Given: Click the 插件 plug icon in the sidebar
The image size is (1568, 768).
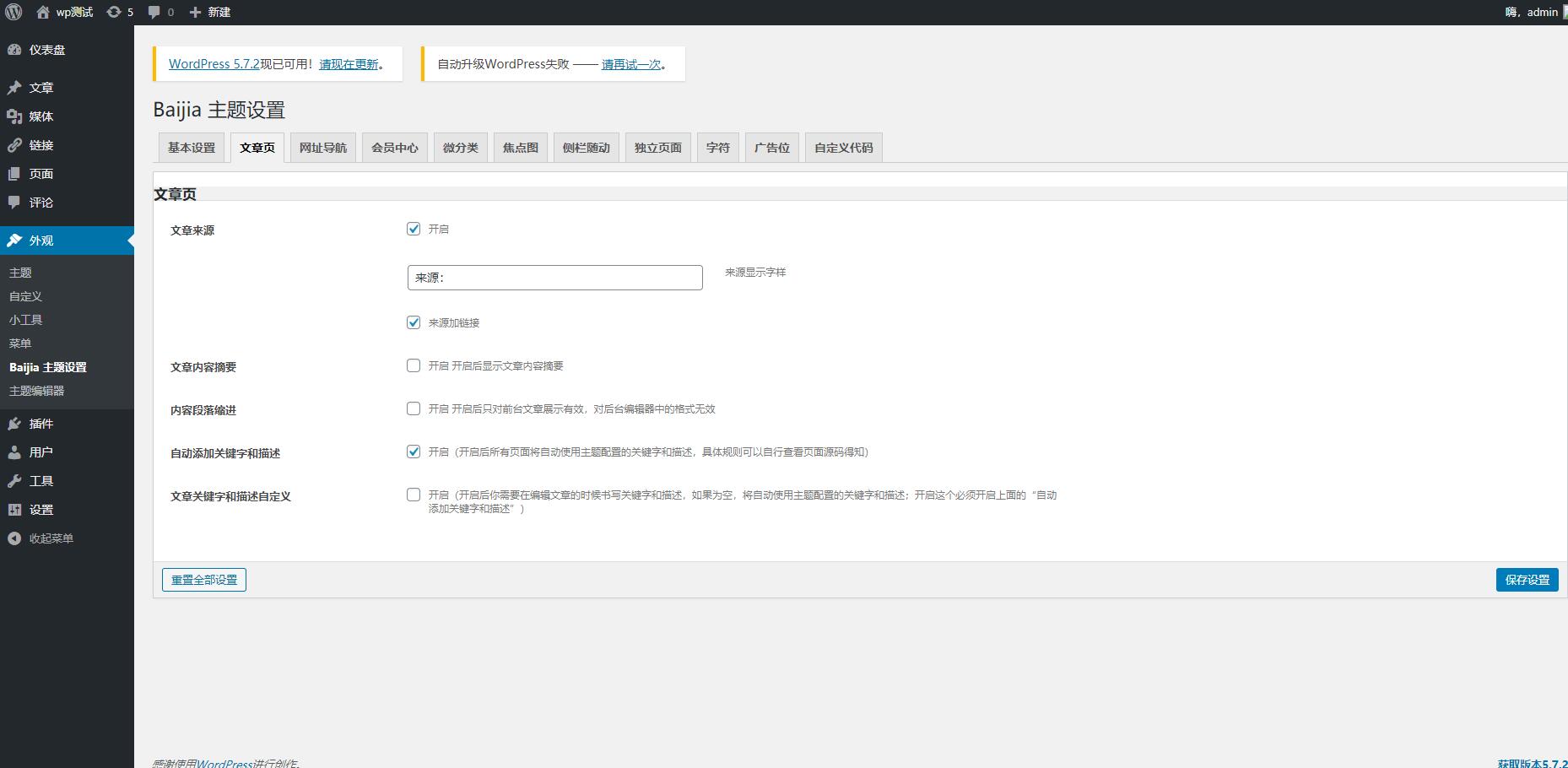Looking at the screenshot, I should coord(14,424).
